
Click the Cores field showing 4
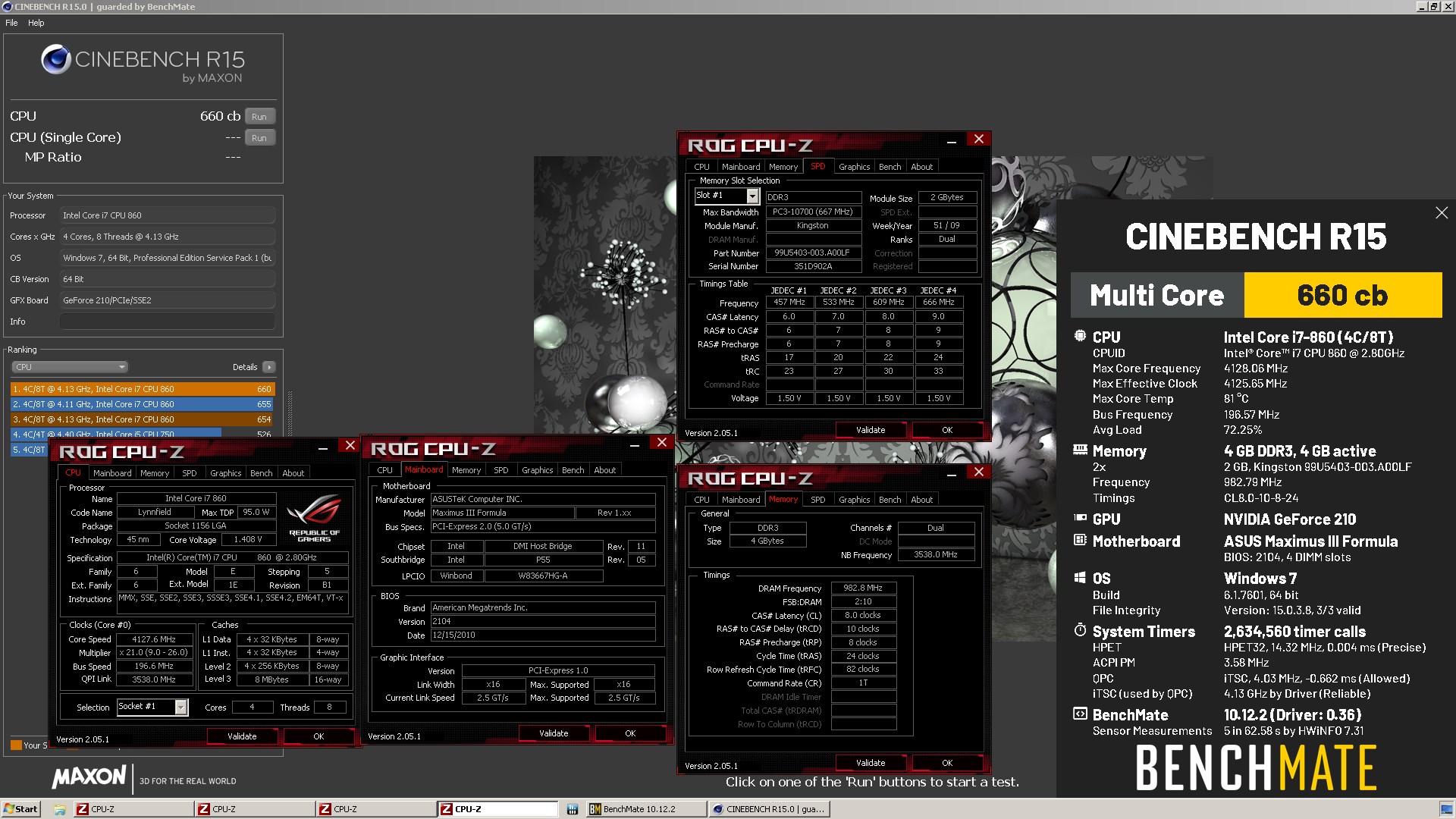coord(253,707)
